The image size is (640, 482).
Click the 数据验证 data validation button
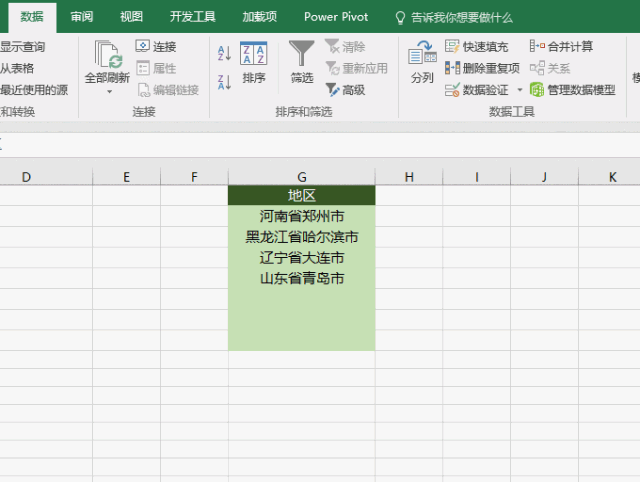click(476, 89)
